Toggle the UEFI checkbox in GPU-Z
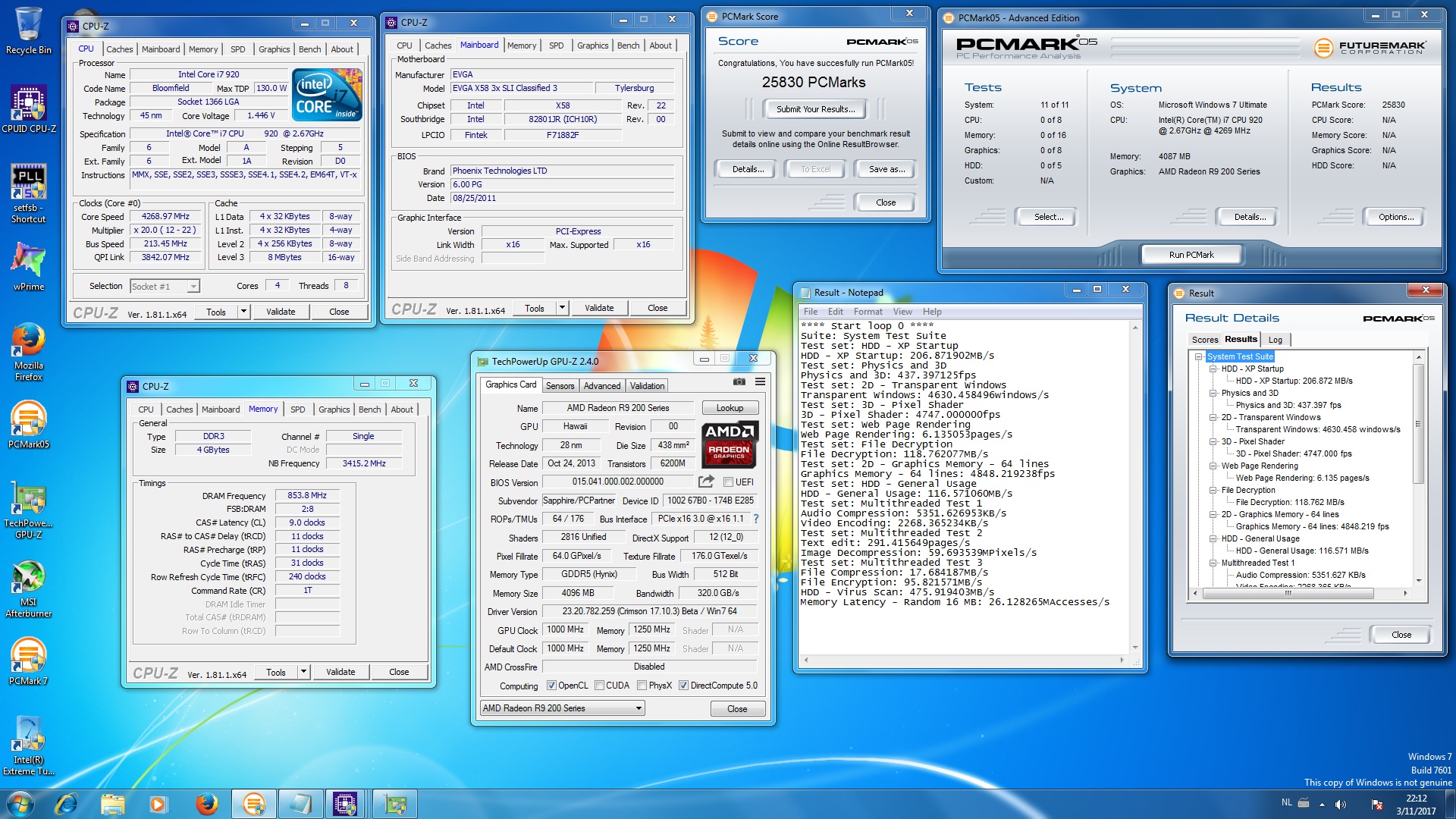 (728, 482)
